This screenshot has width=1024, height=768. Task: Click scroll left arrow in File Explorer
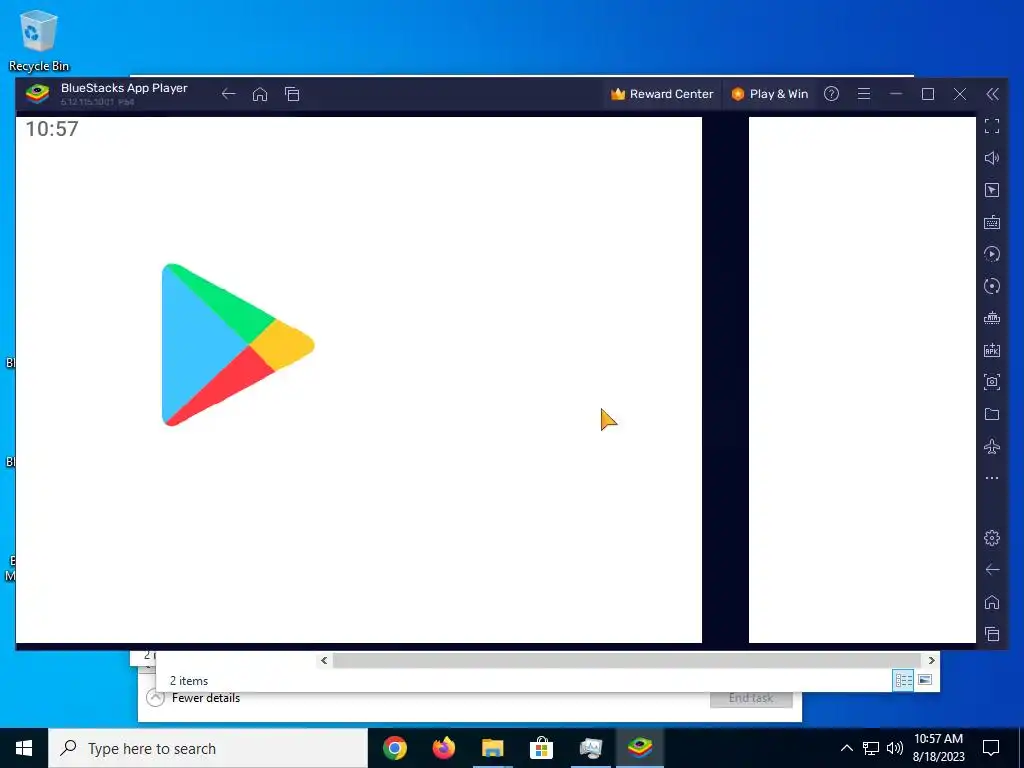coord(324,660)
